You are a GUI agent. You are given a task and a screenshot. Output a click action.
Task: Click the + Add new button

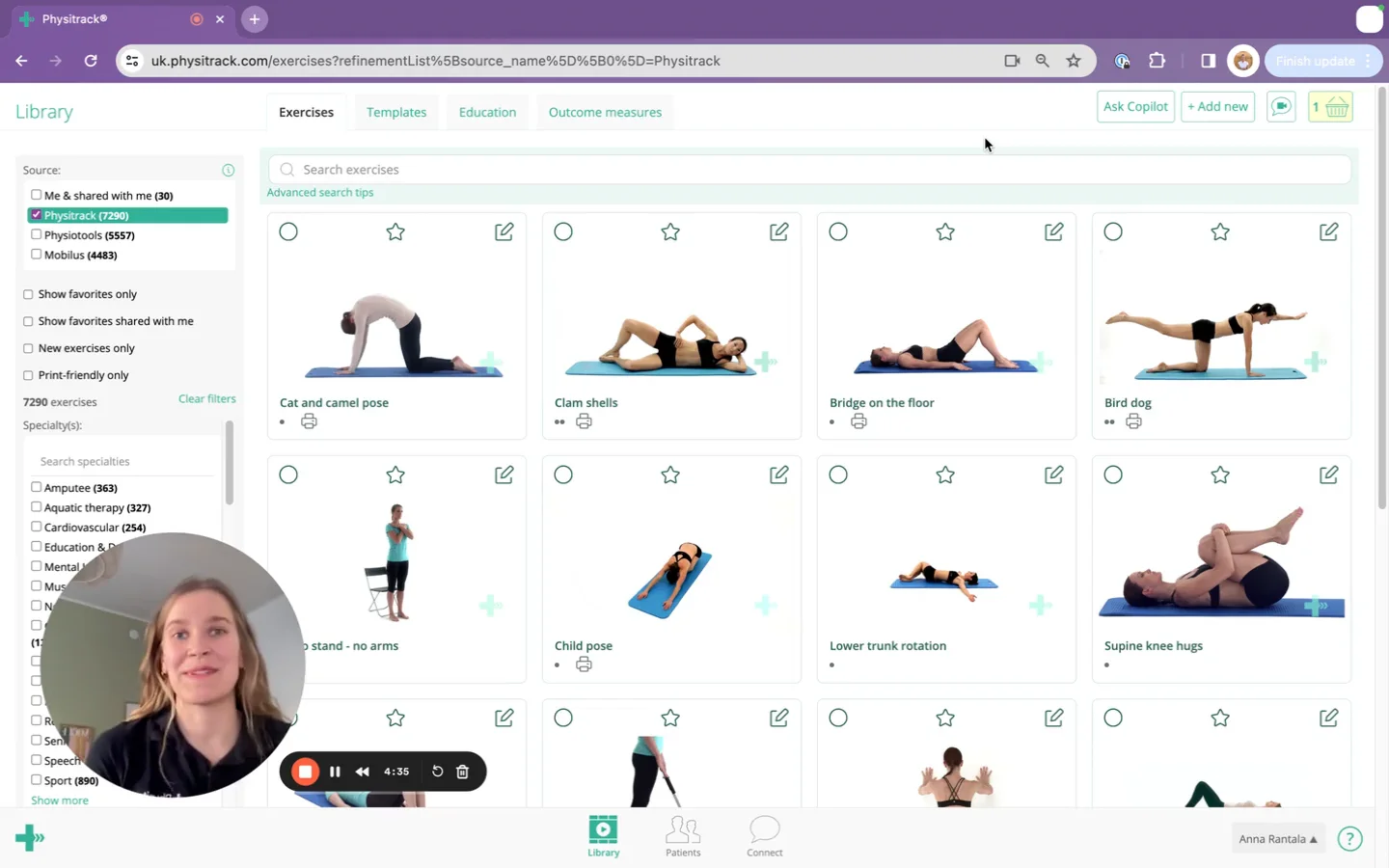[x=1217, y=106]
